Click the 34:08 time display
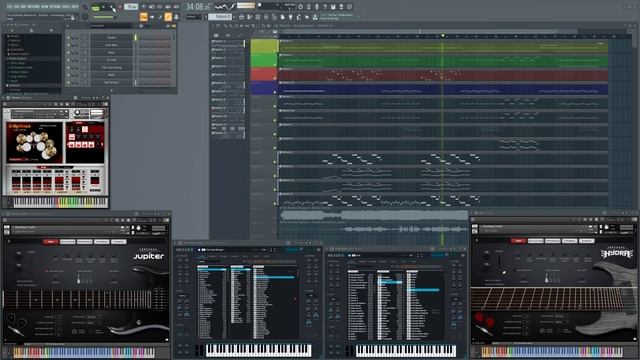Image resolution: width=640 pixels, height=360 pixels. [198, 7]
